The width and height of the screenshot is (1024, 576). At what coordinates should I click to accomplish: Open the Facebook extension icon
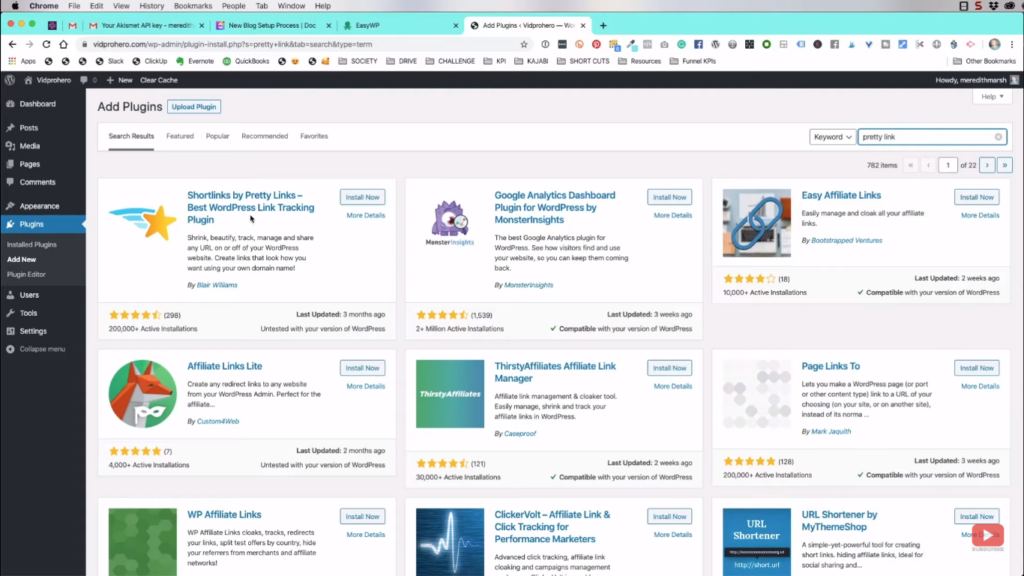(x=698, y=44)
